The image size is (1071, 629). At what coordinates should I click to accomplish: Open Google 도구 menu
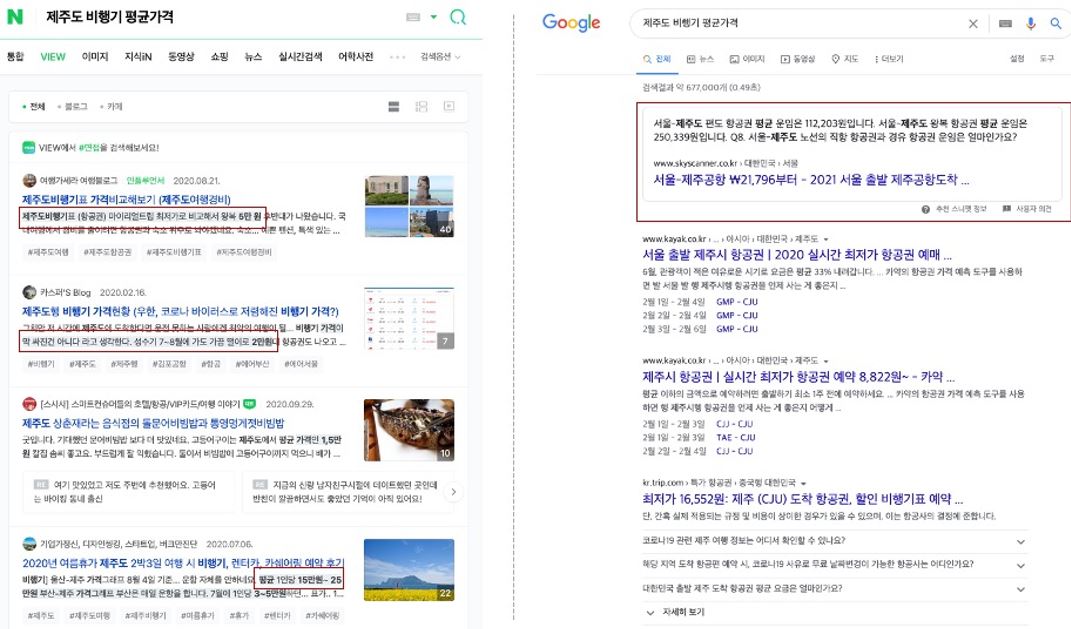point(1046,59)
